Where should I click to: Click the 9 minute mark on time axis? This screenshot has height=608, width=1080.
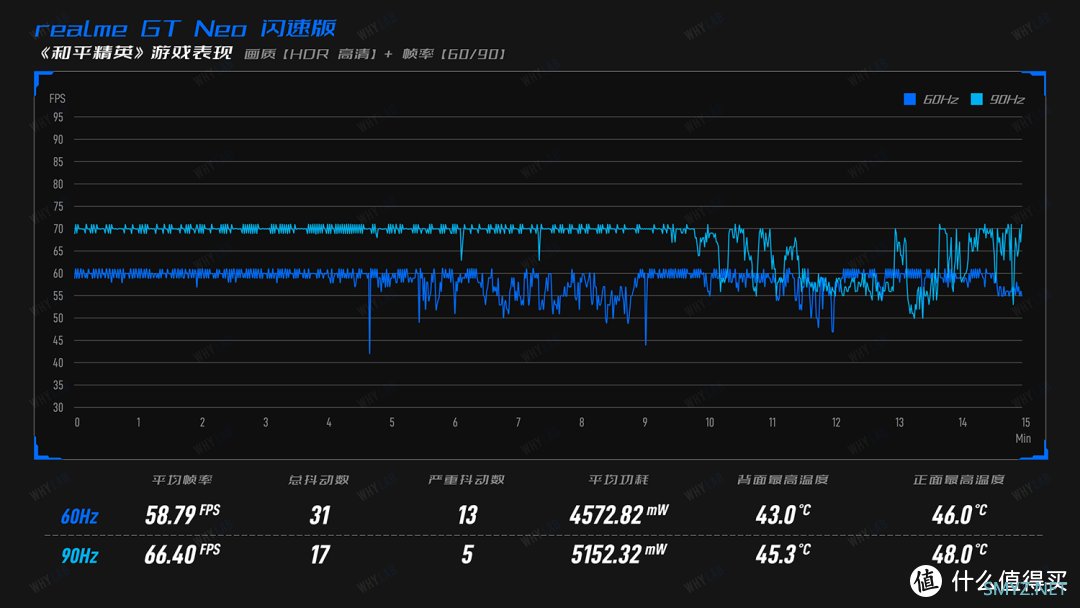click(645, 423)
